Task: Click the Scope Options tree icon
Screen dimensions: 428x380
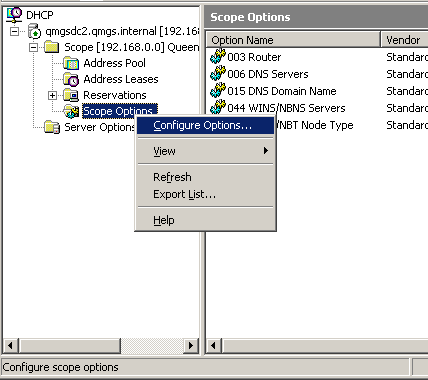Action: click(x=71, y=111)
